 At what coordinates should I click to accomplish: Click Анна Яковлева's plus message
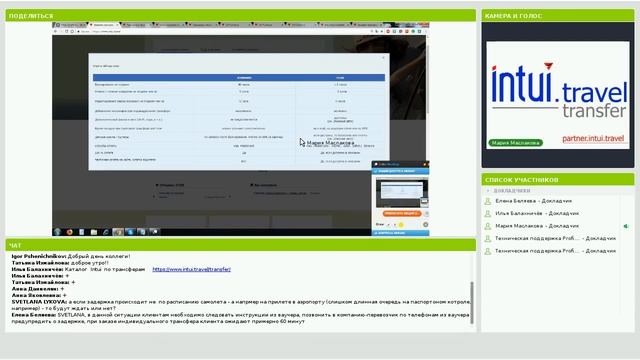pyautogui.click(x=39, y=296)
